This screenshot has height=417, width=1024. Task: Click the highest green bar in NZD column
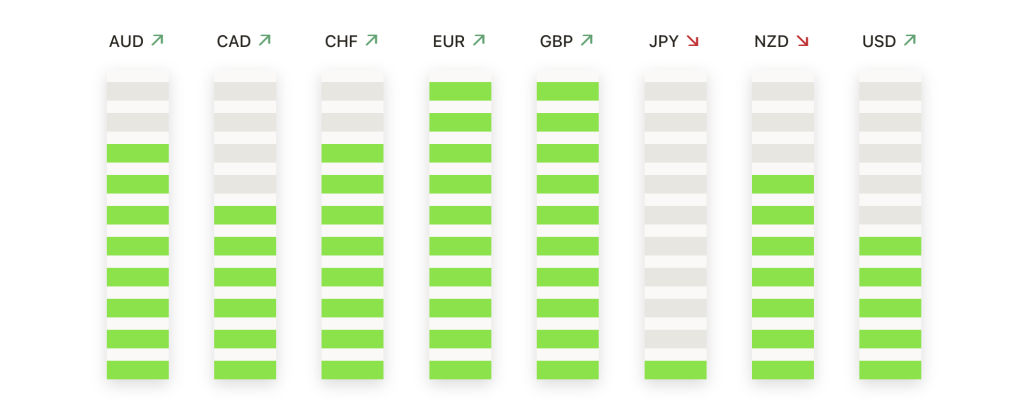coord(783,184)
